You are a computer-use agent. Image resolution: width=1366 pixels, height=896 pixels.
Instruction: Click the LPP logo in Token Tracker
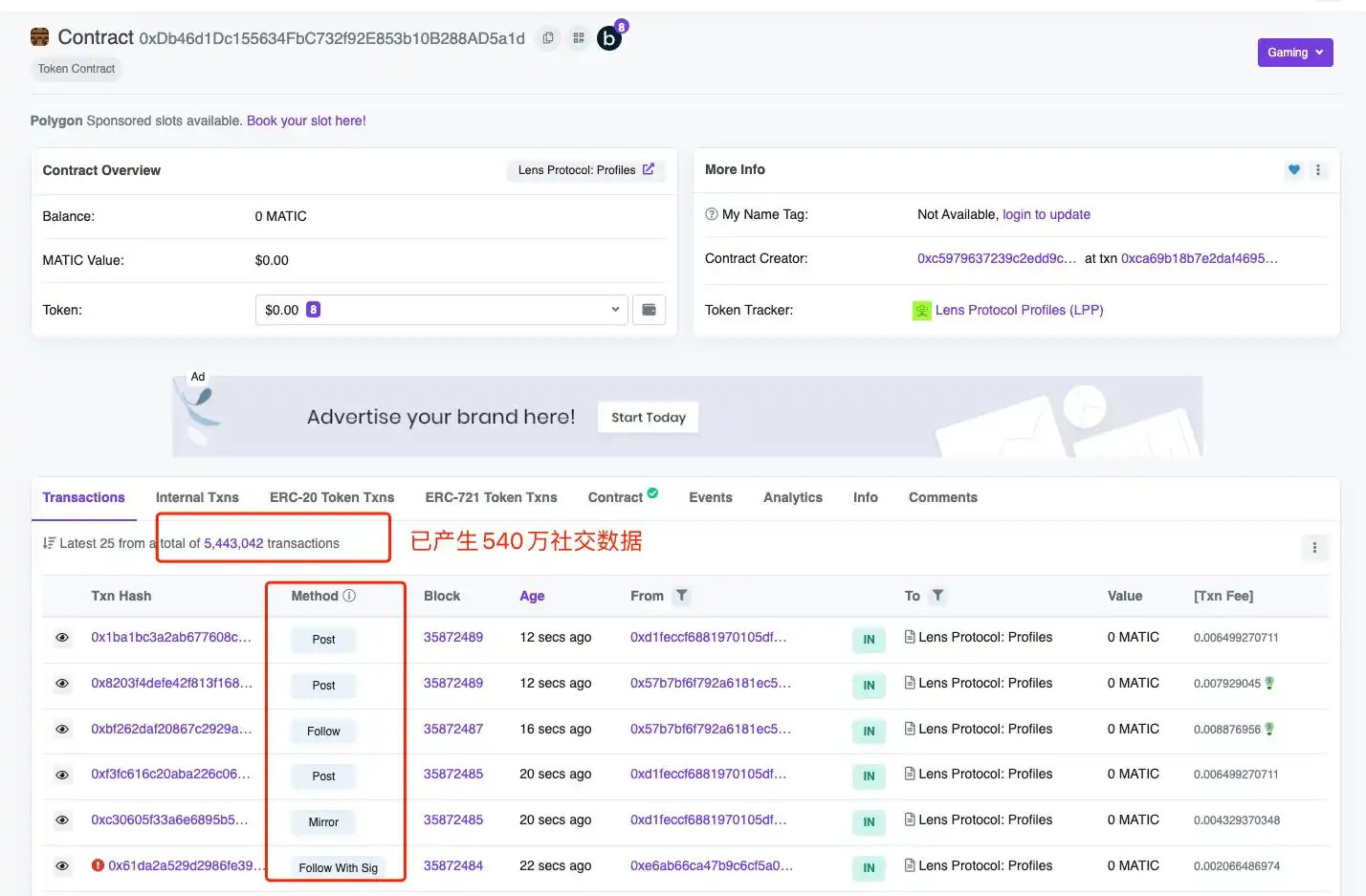921,310
